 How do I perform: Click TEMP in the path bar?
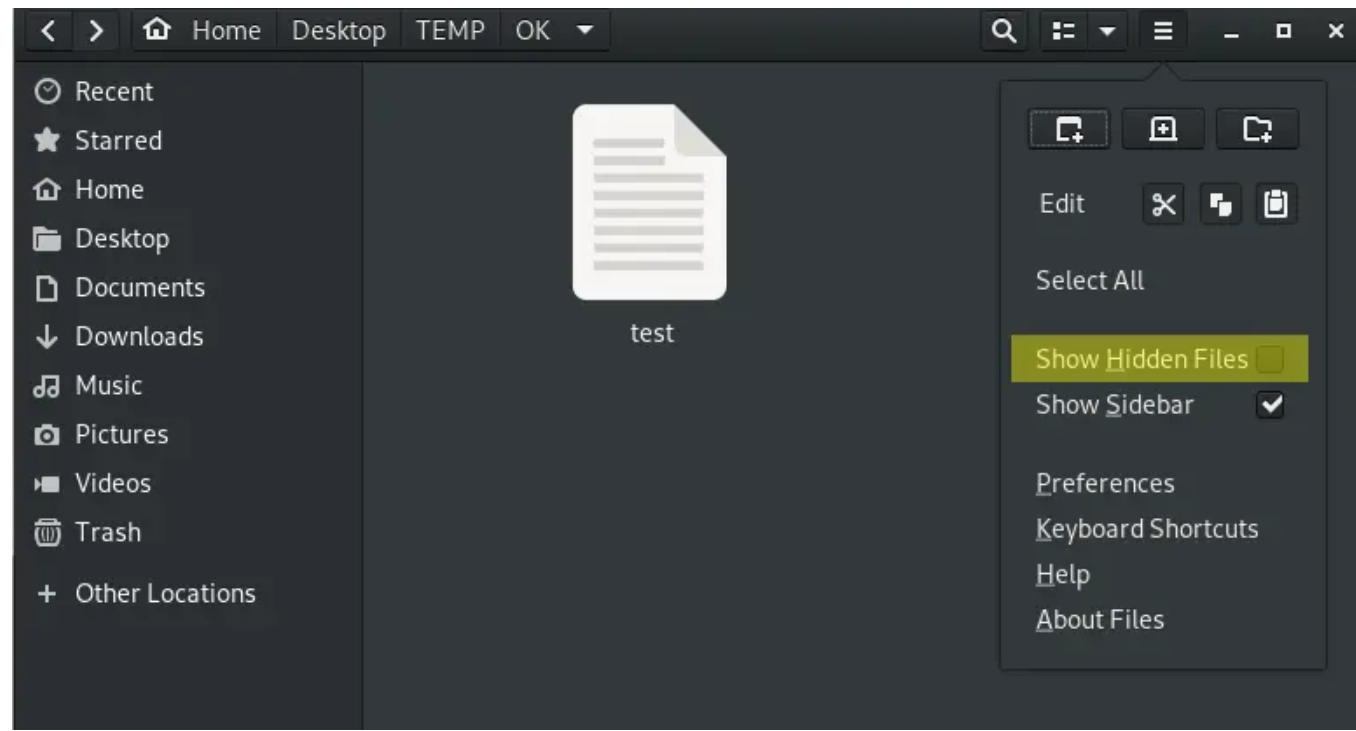pos(450,31)
